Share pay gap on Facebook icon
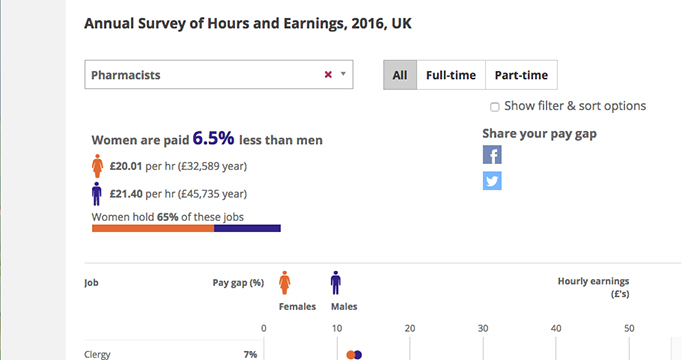Viewport: 700px width, 360px height. pos(492,155)
